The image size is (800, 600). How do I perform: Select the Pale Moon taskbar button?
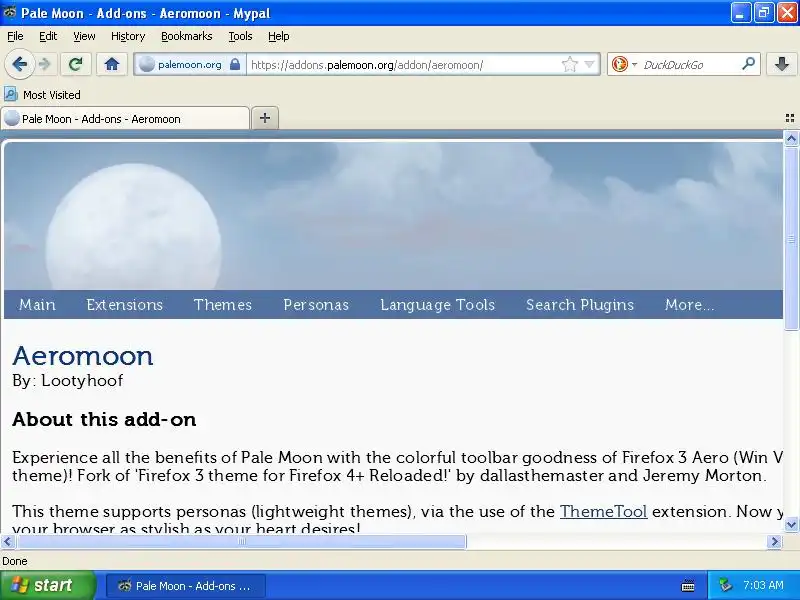click(186, 586)
